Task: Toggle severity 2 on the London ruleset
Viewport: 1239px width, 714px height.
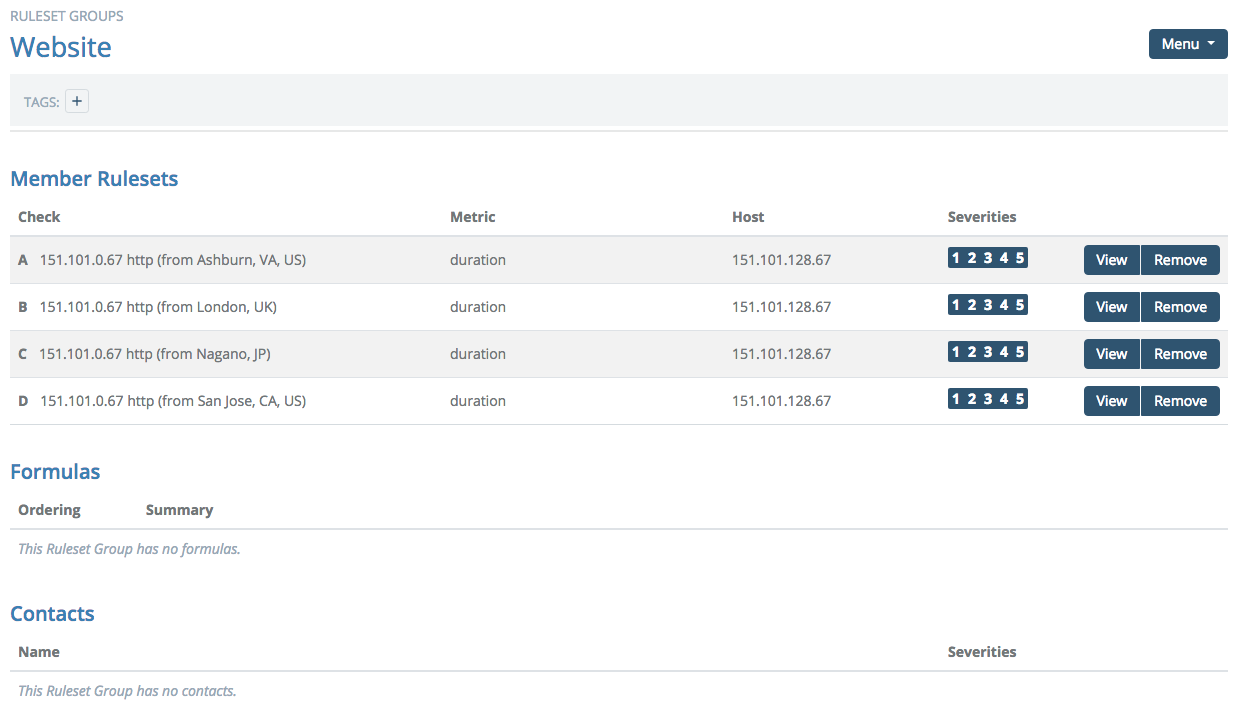Action: click(972, 304)
